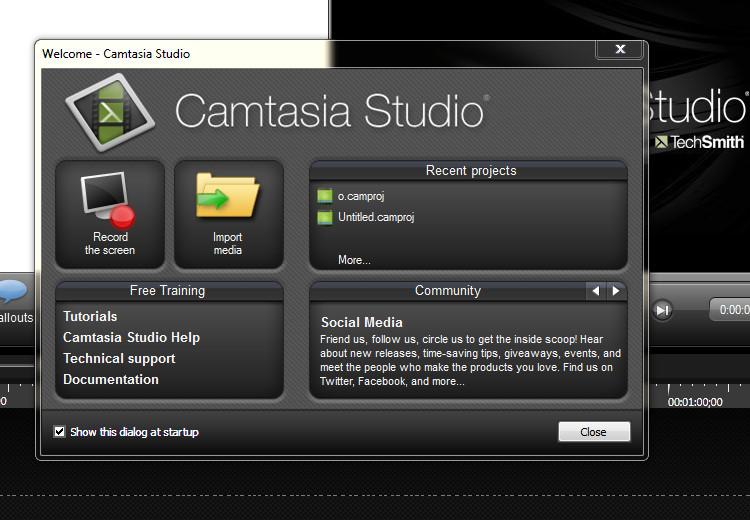Image resolution: width=750 pixels, height=520 pixels.
Task: Click the Social Media heading
Action: (362, 322)
